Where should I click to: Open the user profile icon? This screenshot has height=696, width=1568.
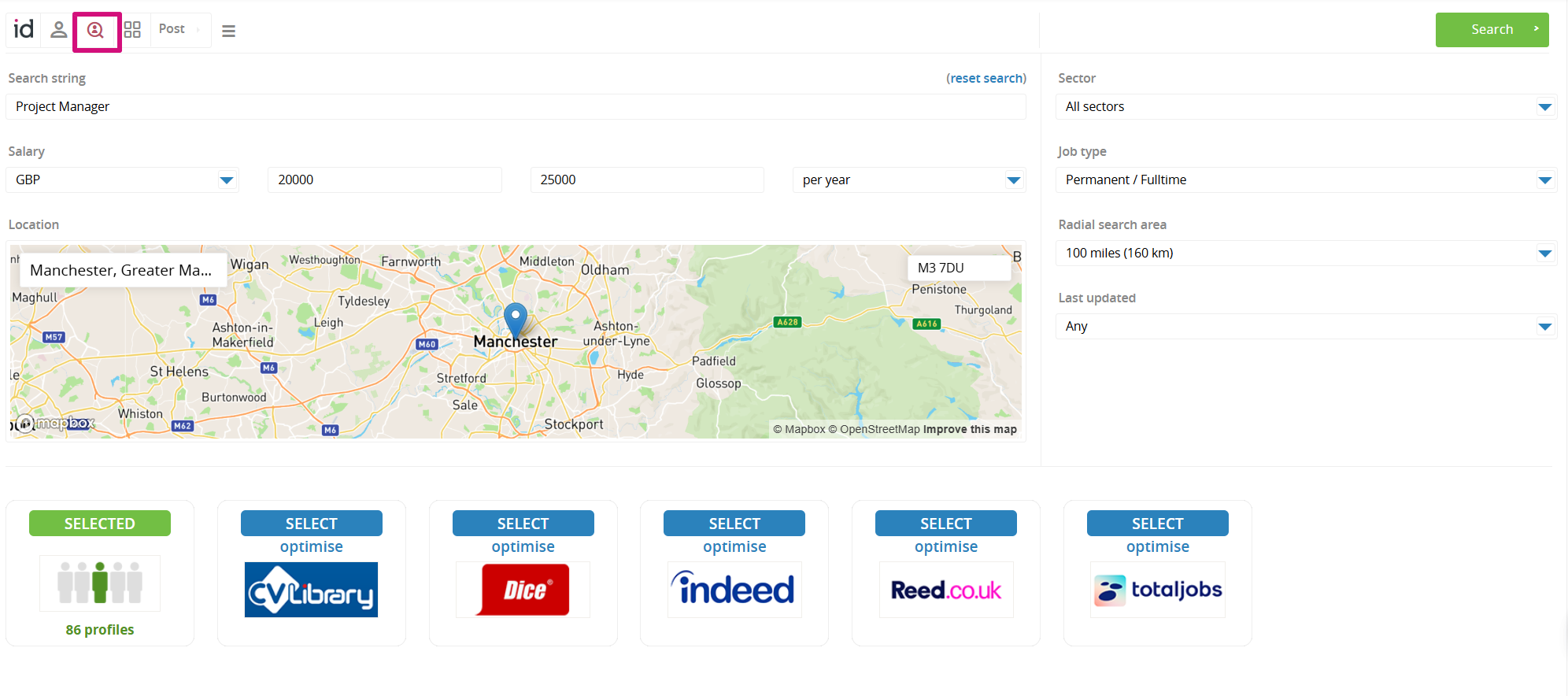click(58, 30)
